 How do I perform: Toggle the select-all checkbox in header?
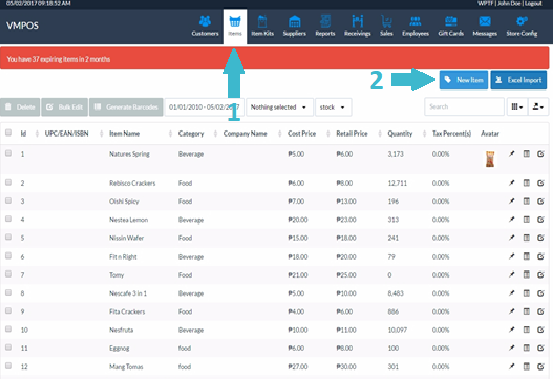[x=8, y=133]
